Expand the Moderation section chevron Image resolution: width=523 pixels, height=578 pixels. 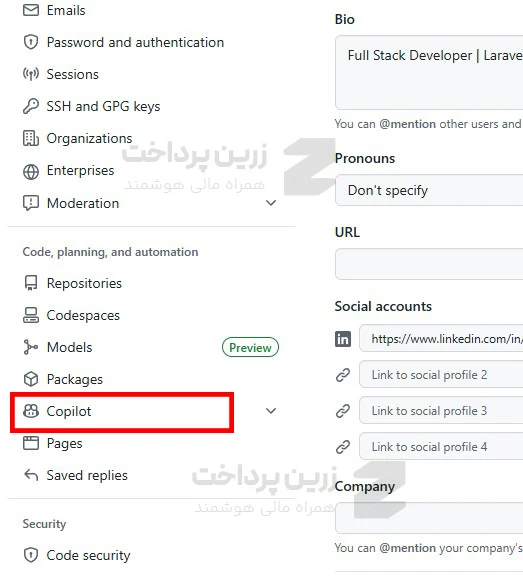[271, 203]
